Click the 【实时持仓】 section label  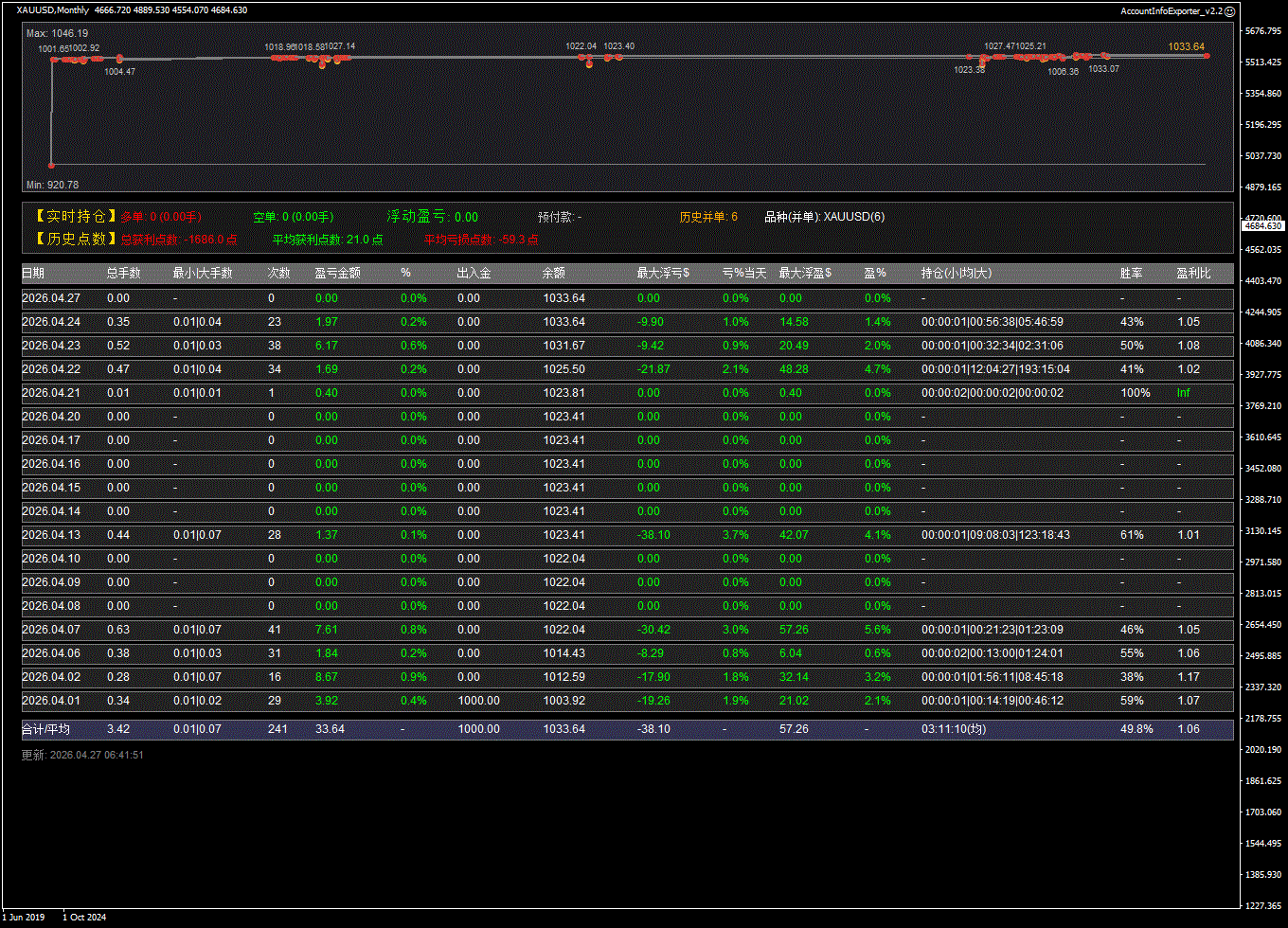[70, 217]
